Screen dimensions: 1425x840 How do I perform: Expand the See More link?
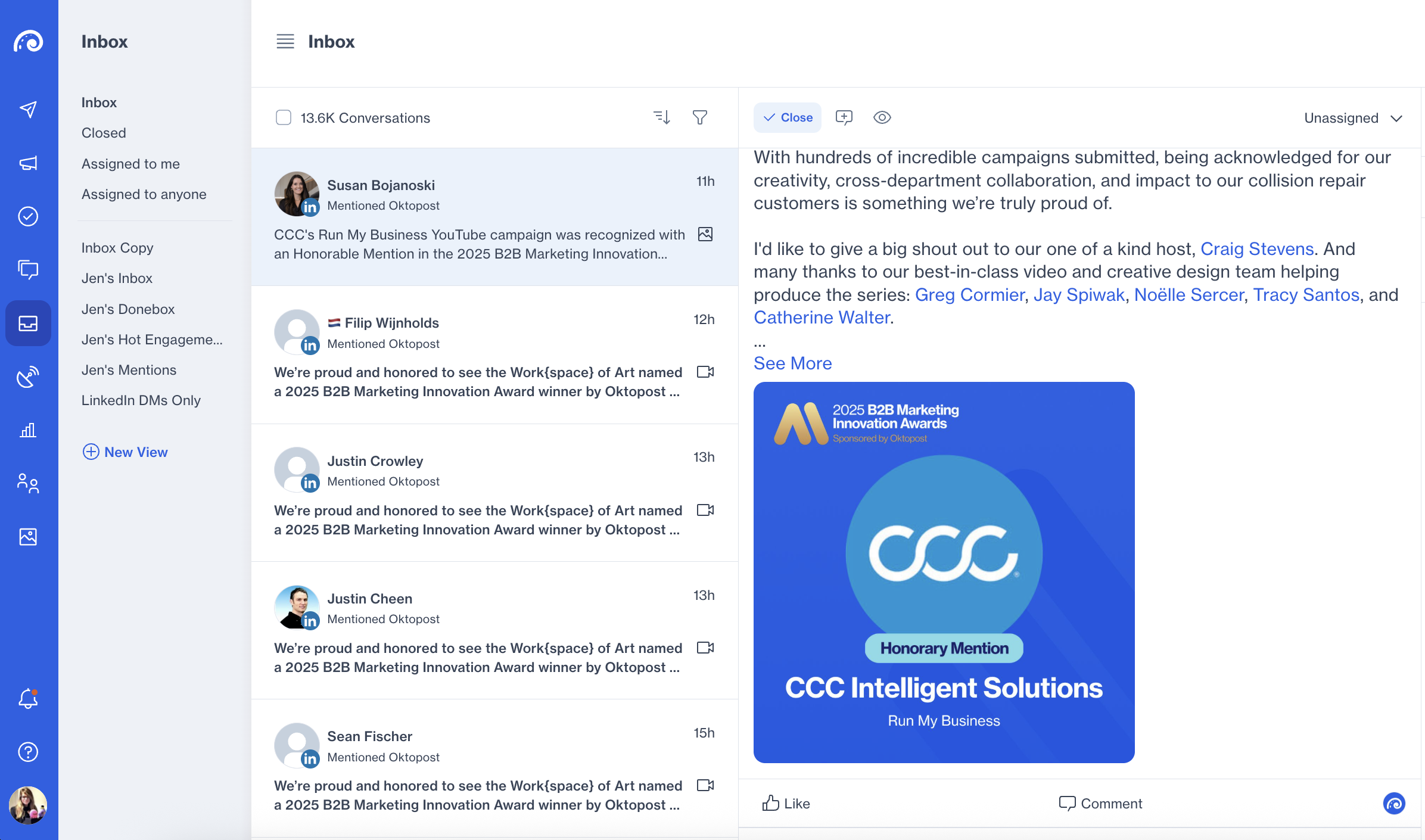792,363
